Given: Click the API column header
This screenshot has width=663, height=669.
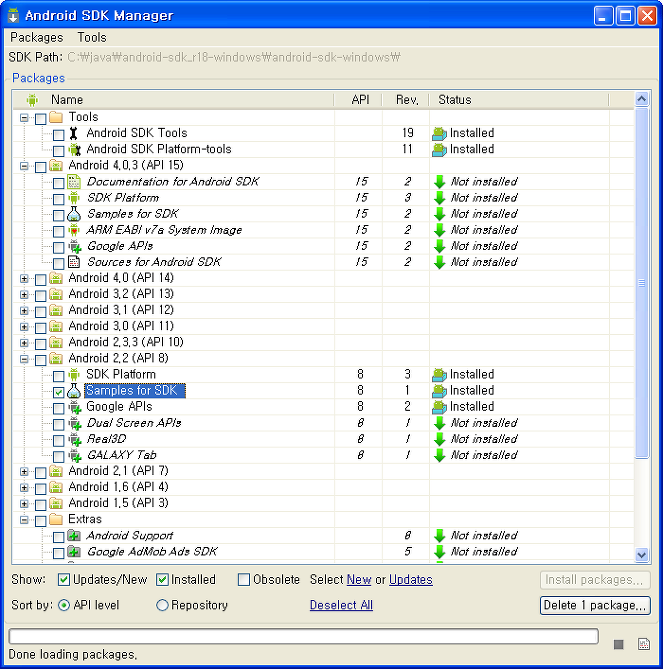Looking at the screenshot, I should 358,100.
